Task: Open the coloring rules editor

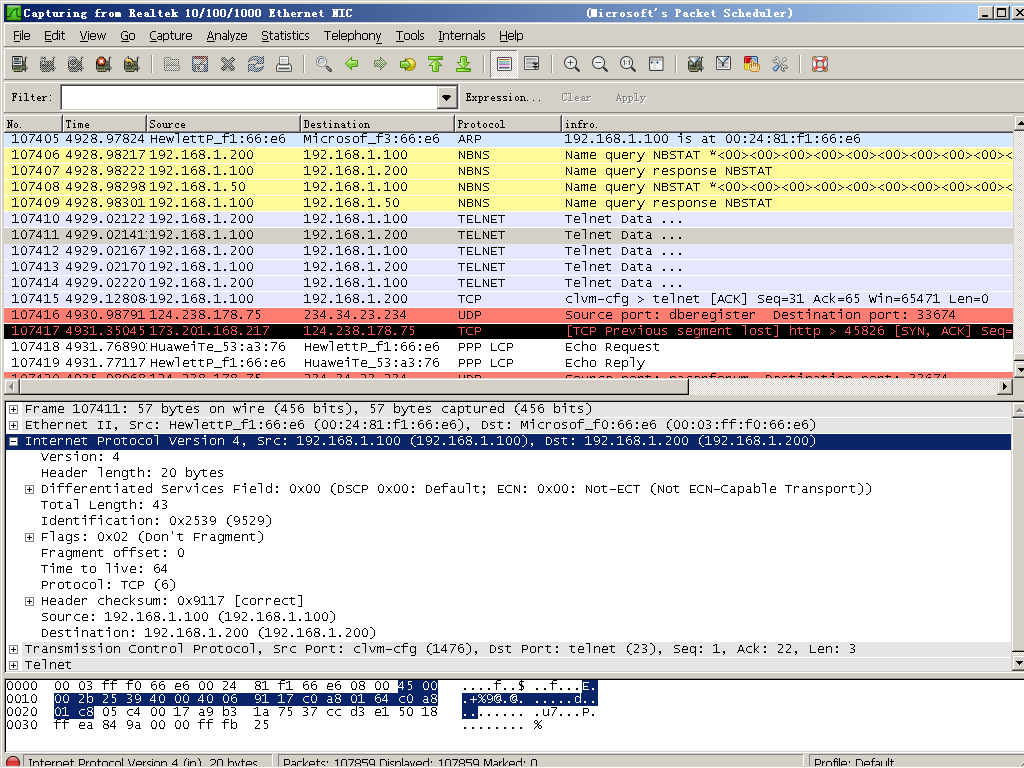Action: click(752, 64)
